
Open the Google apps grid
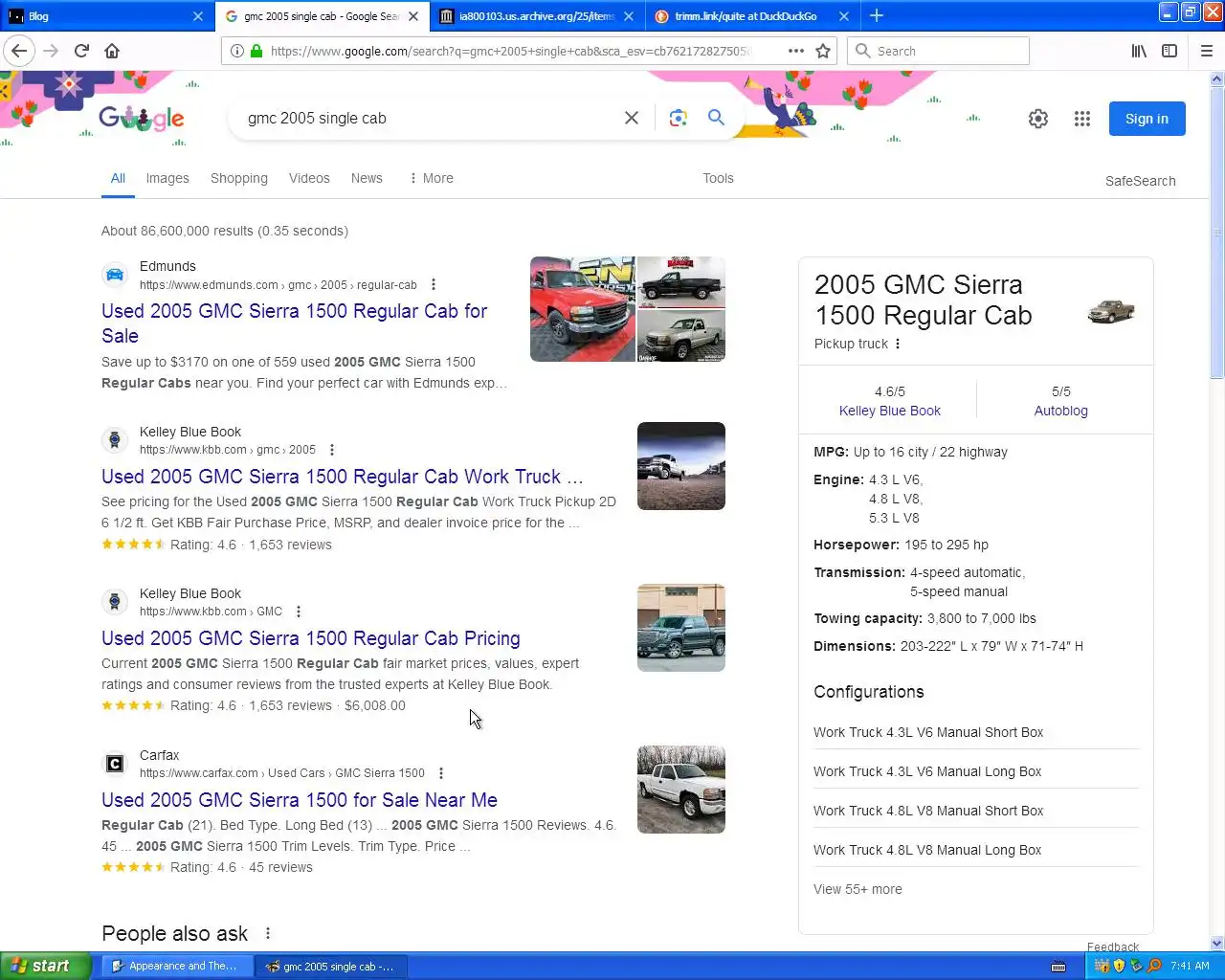coord(1082,119)
